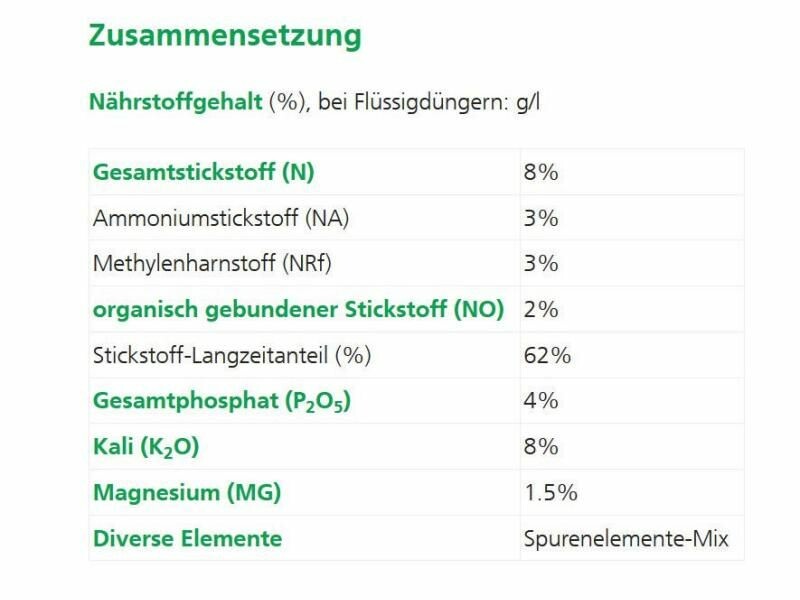
Task: Click the 8% value for Gesamtstickstoff
Action: [540, 172]
